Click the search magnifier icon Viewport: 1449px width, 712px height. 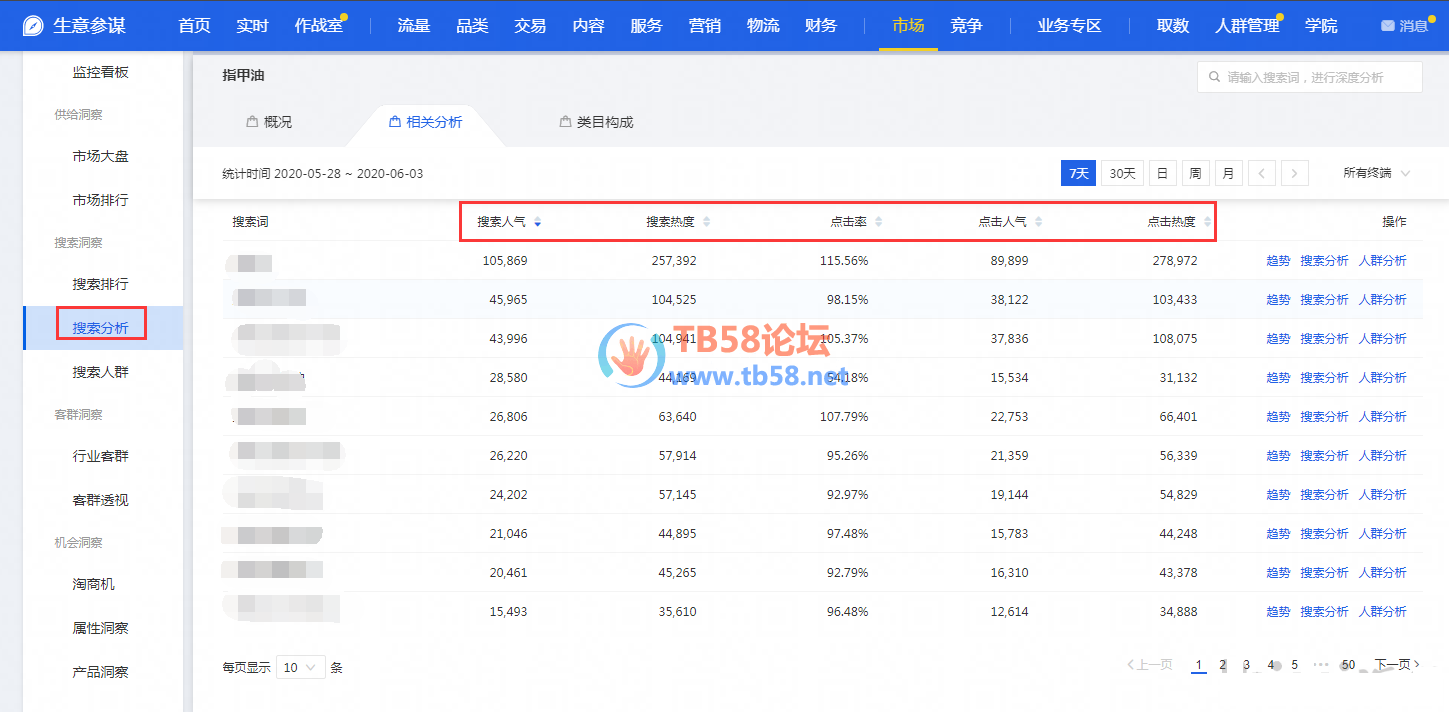1214,77
